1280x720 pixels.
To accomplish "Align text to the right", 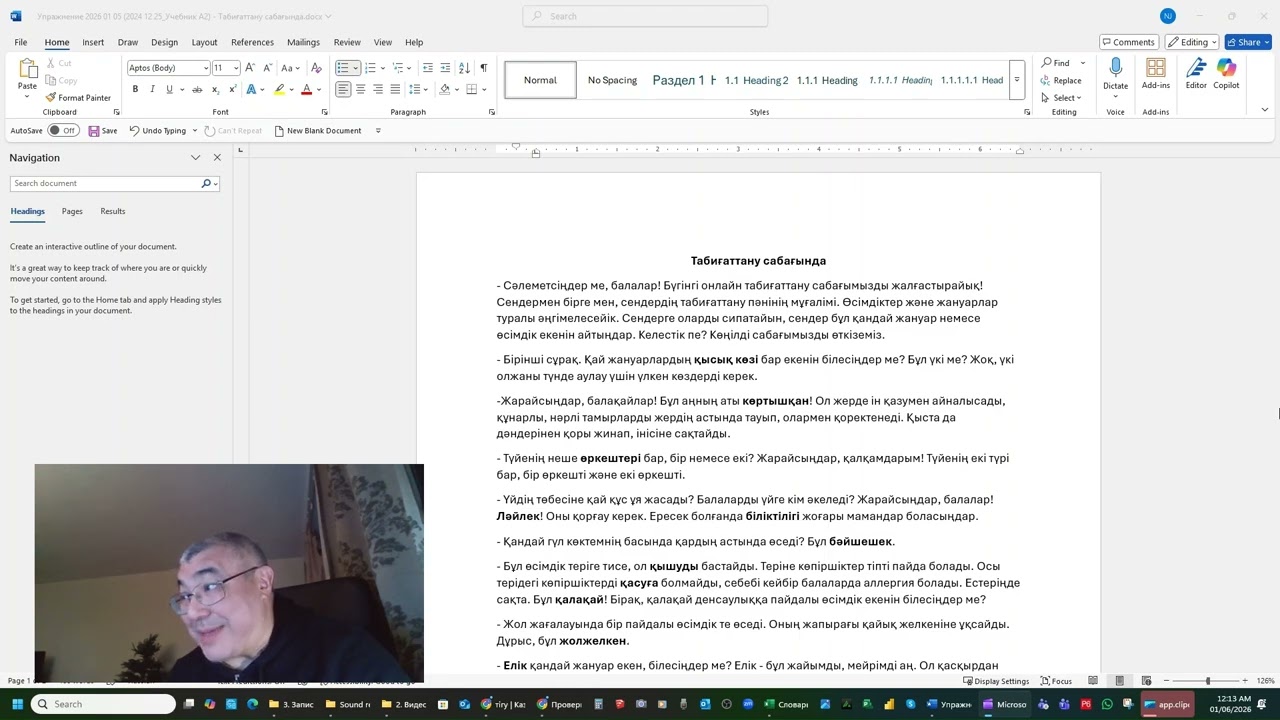I will 377,89.
